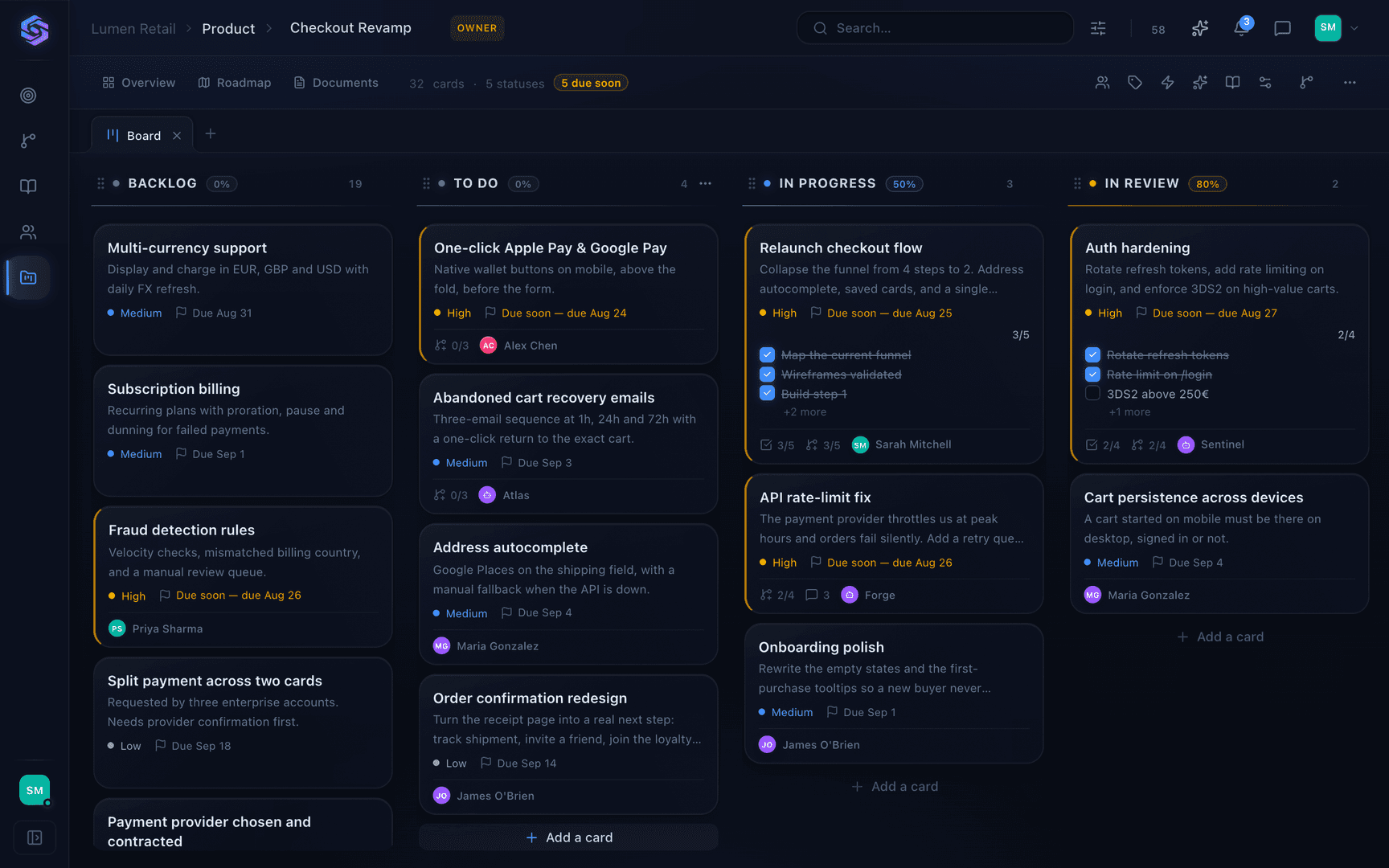The image size is (1389, 868).
Task: Click Backlog column drag handle
Action: 100,184
